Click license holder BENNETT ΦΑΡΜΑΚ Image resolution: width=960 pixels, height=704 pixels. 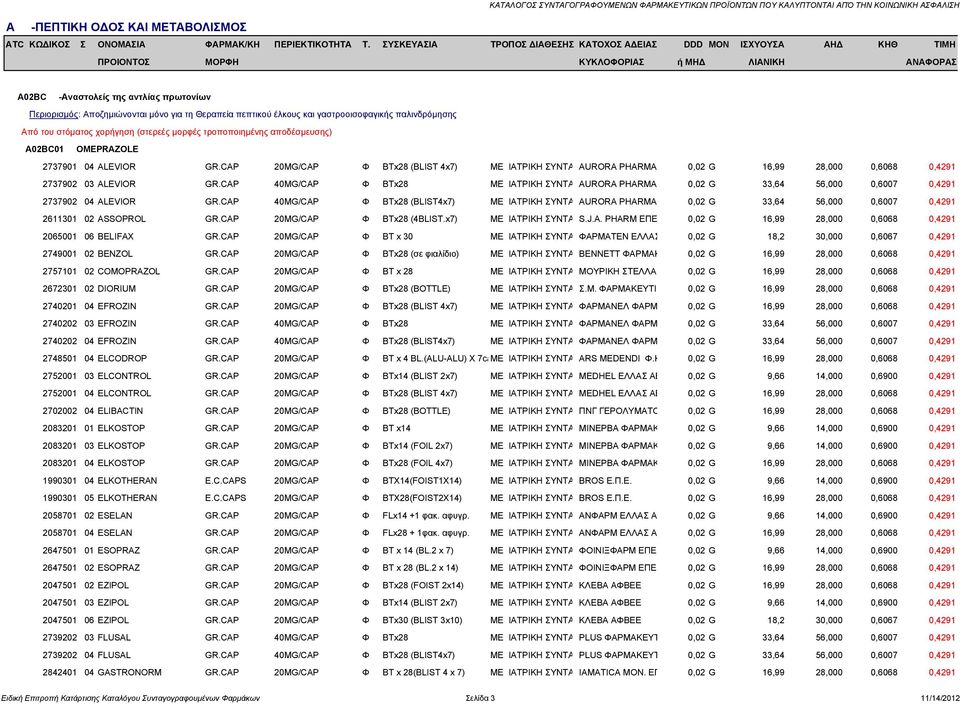[618, 254]
